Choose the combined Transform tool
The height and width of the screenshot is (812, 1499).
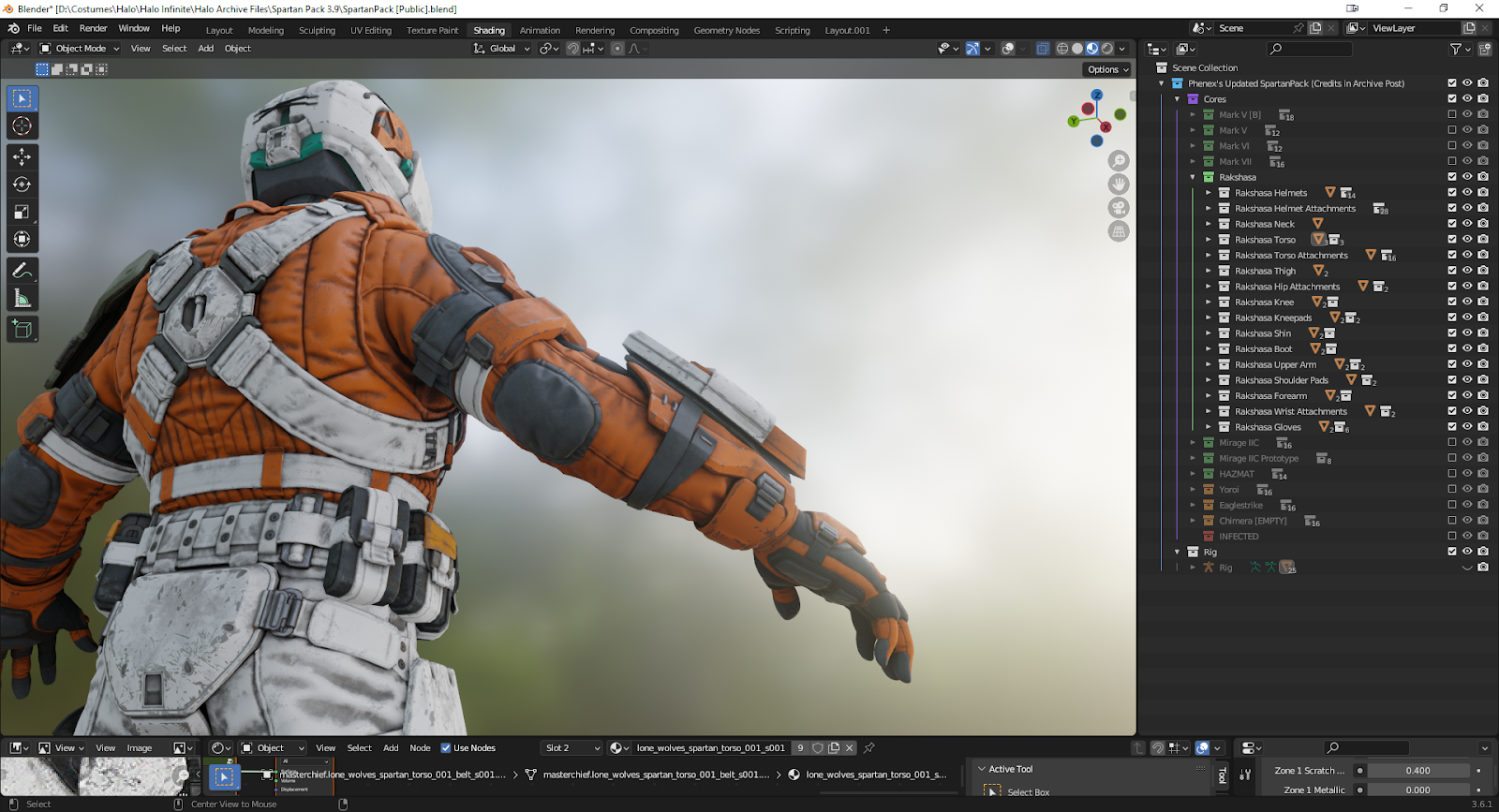pyautogui.click(x=22, y=240)
